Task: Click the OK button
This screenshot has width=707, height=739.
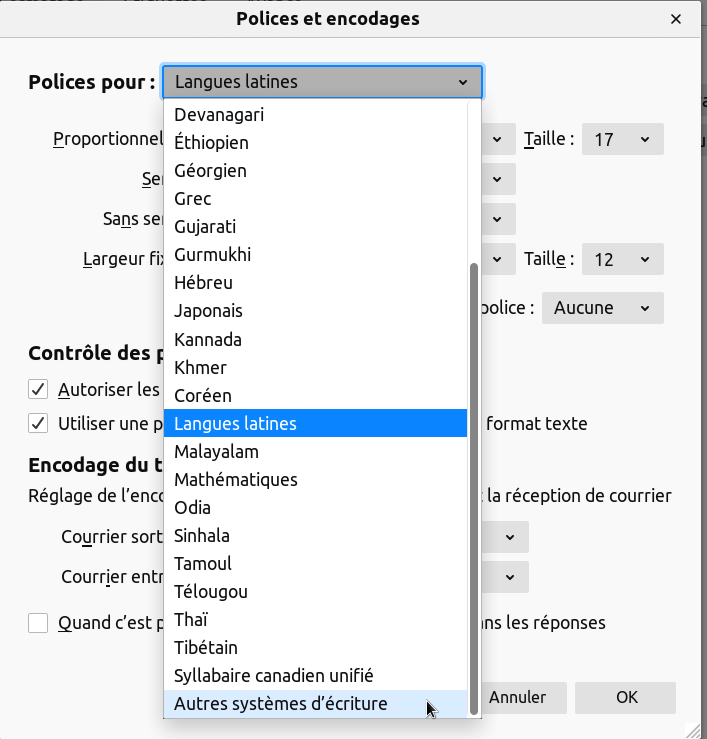Action: (x=626, y=697)
